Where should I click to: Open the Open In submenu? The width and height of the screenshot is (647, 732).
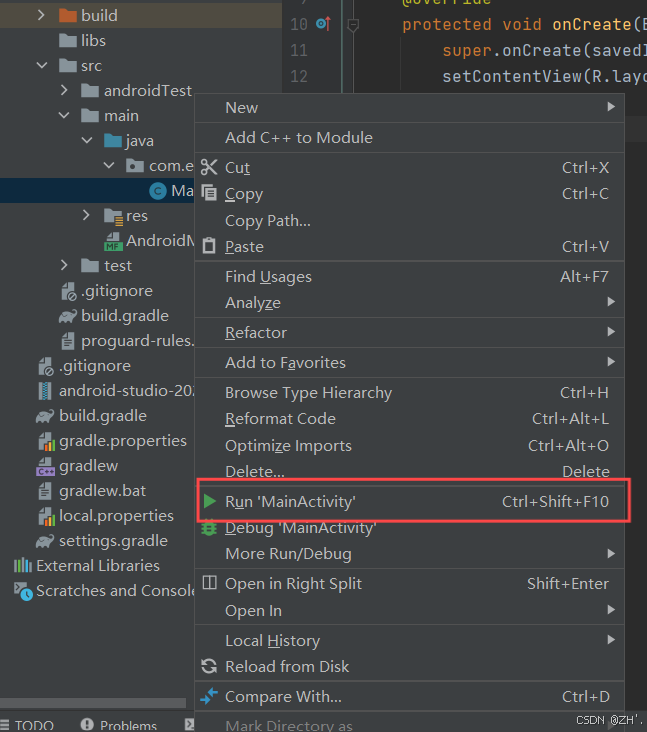click(409, 610)
